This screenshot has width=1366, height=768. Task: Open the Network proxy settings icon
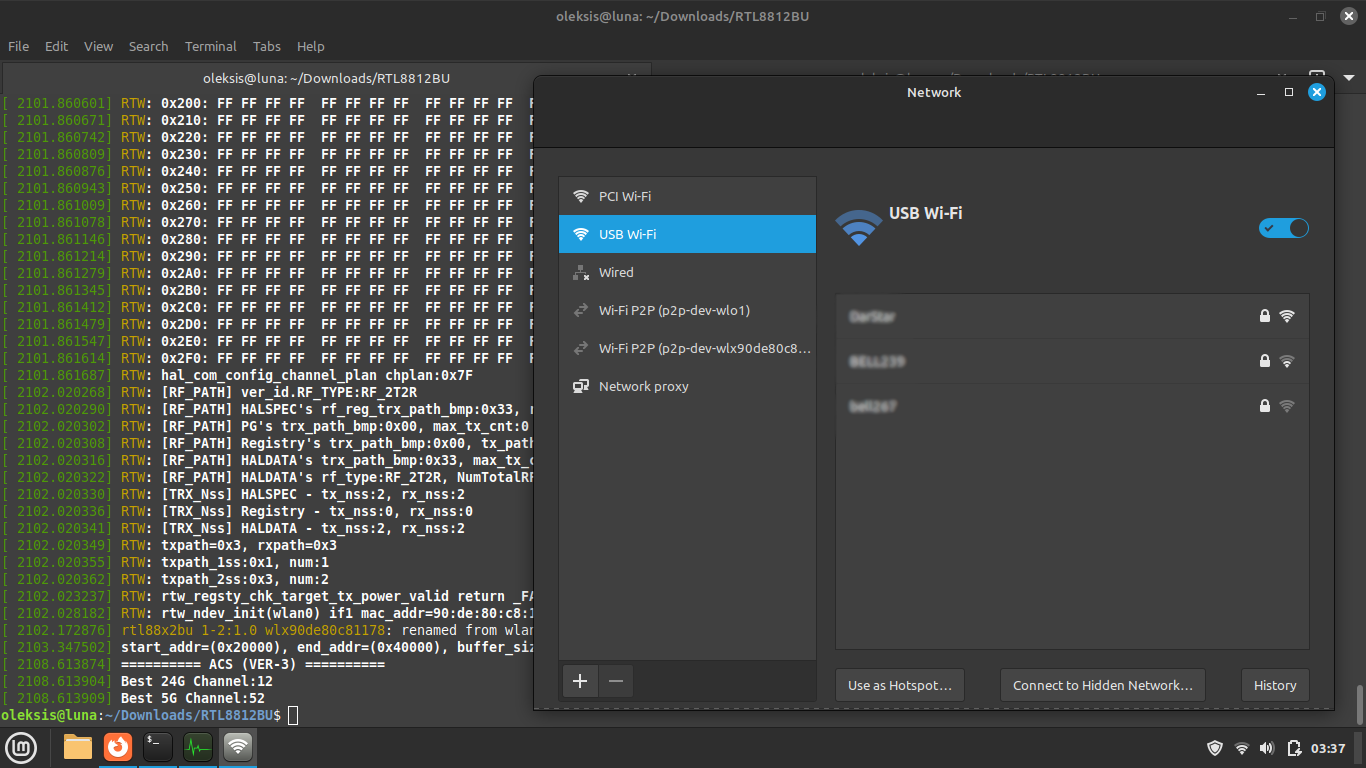[581, 386]
